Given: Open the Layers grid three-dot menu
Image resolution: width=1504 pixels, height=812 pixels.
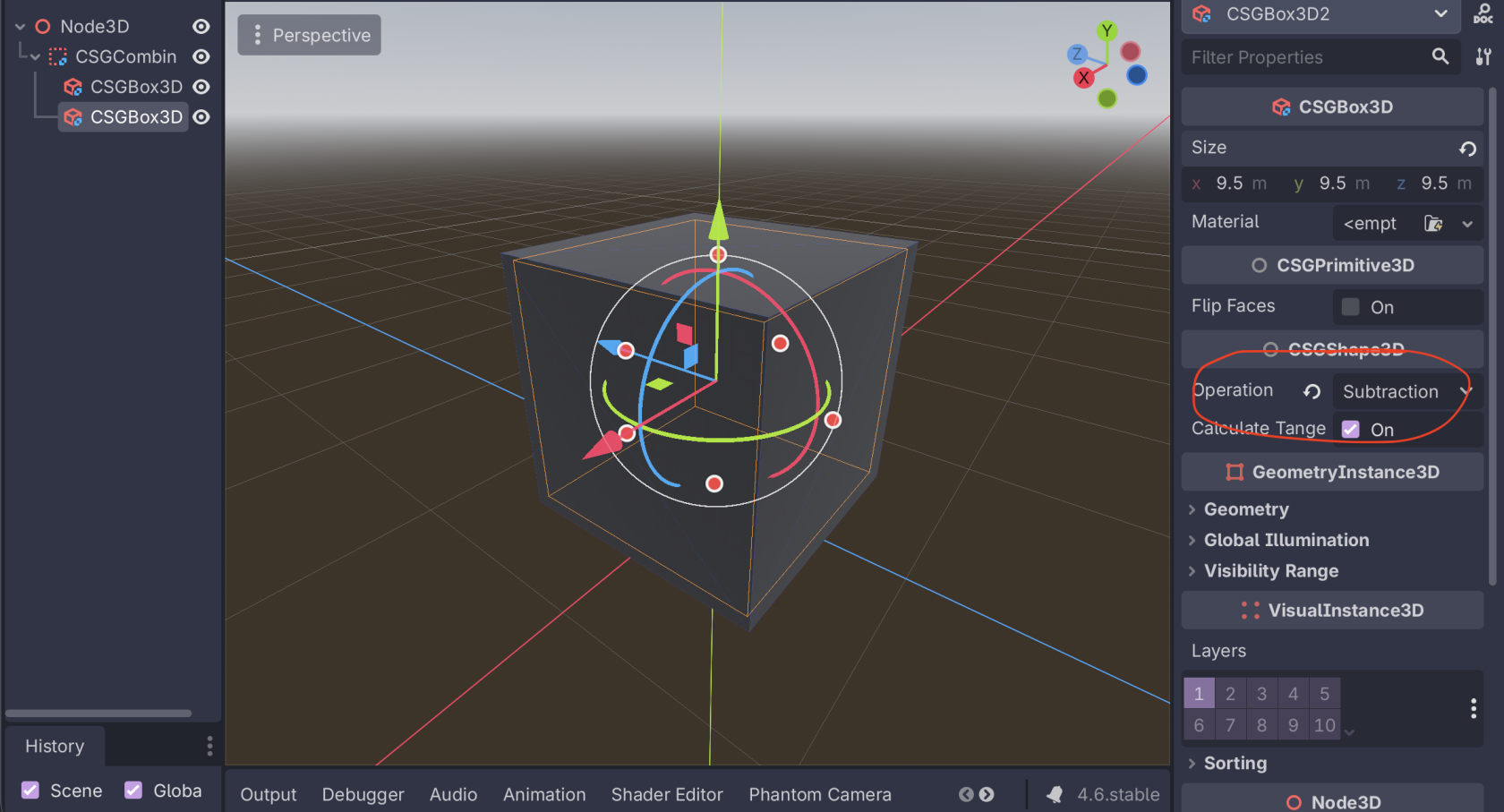Looking at the screenshot, I should (1473, 708).
